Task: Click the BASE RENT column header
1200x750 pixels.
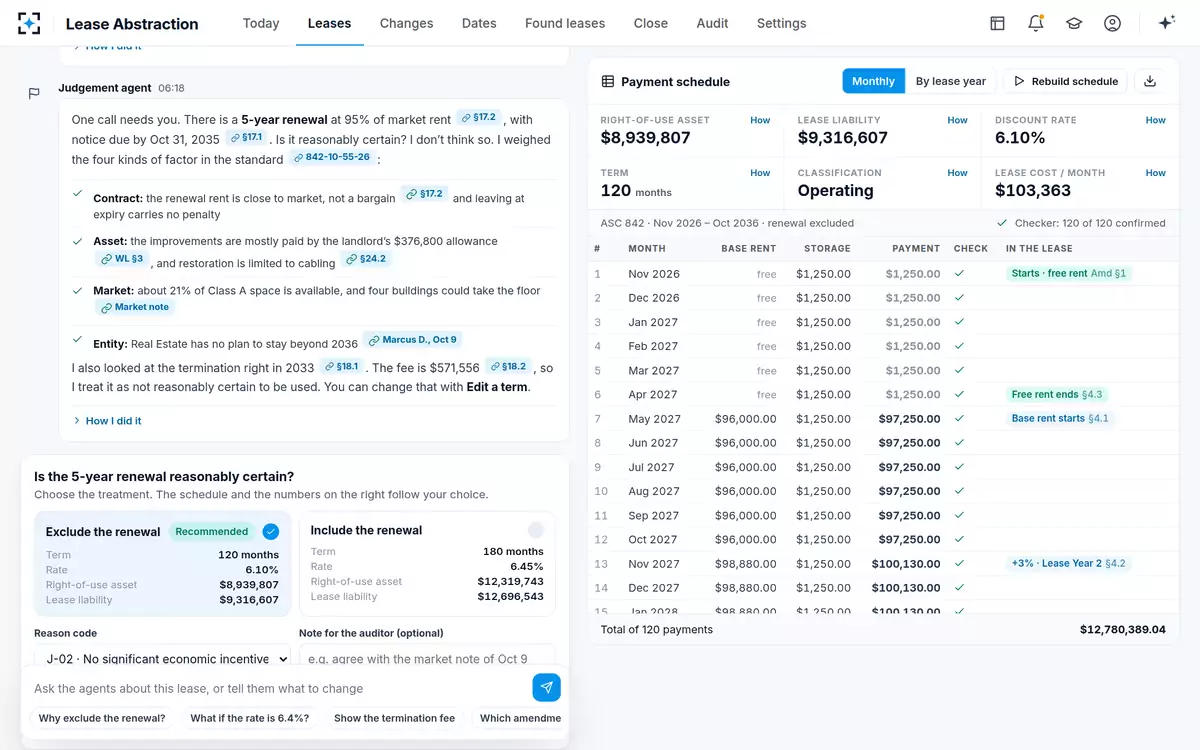Action: [749, 248]
